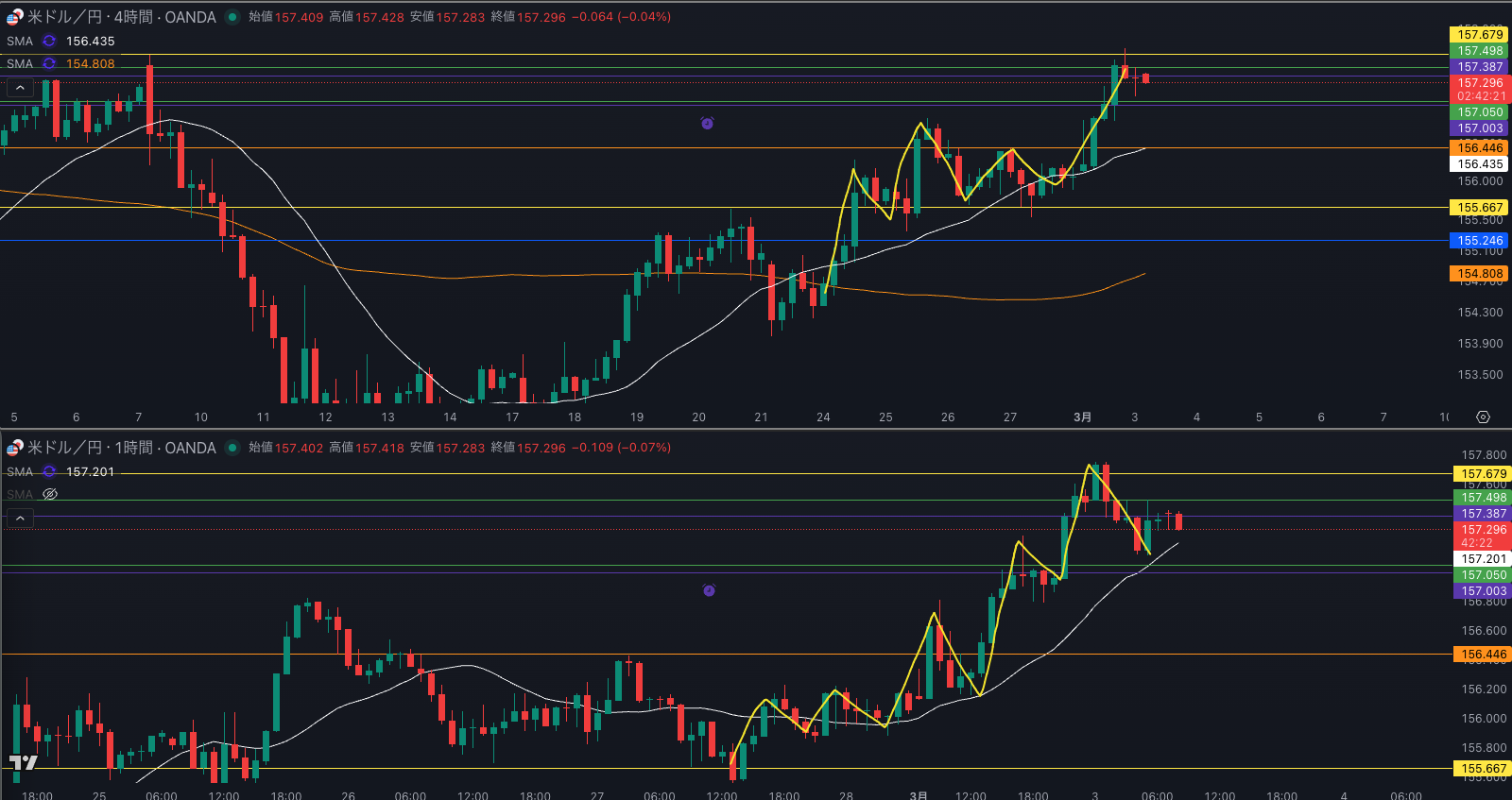Viewport: 1512px width, 800px height.
Task: Click the refresh icon beside SMA 157.201
Action: (x=49, y=471)
